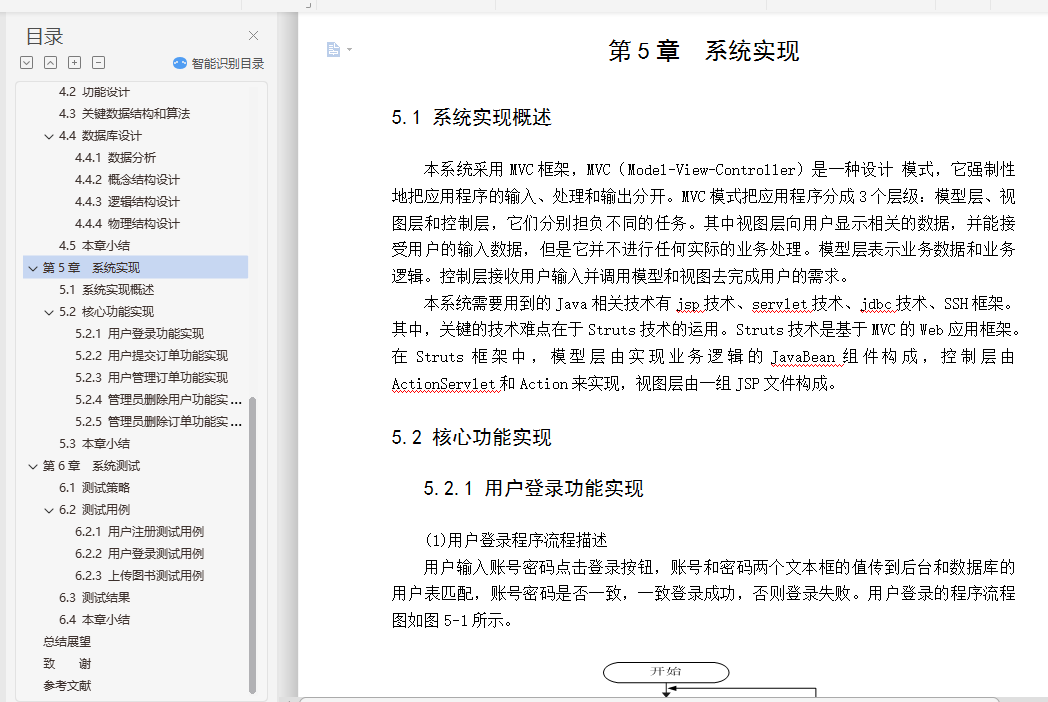Click the plus promote-level icon in 目录 toolbar
Viewport: 1048px width, 702px height.
click(x=75, y=63)
